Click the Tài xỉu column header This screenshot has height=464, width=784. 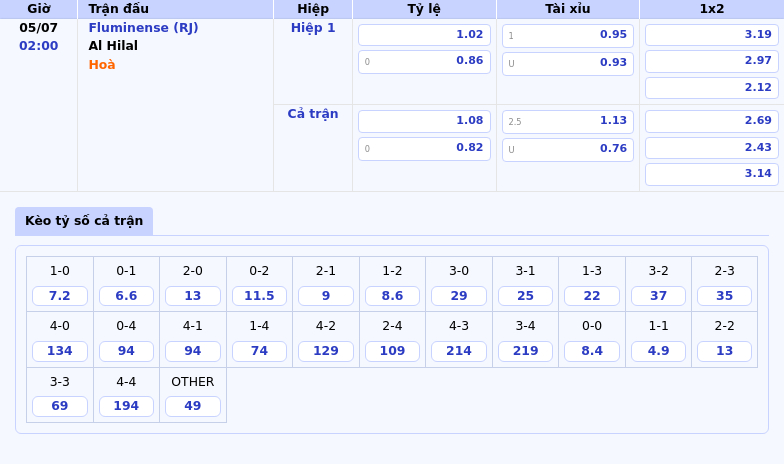(x=568, y=9)
